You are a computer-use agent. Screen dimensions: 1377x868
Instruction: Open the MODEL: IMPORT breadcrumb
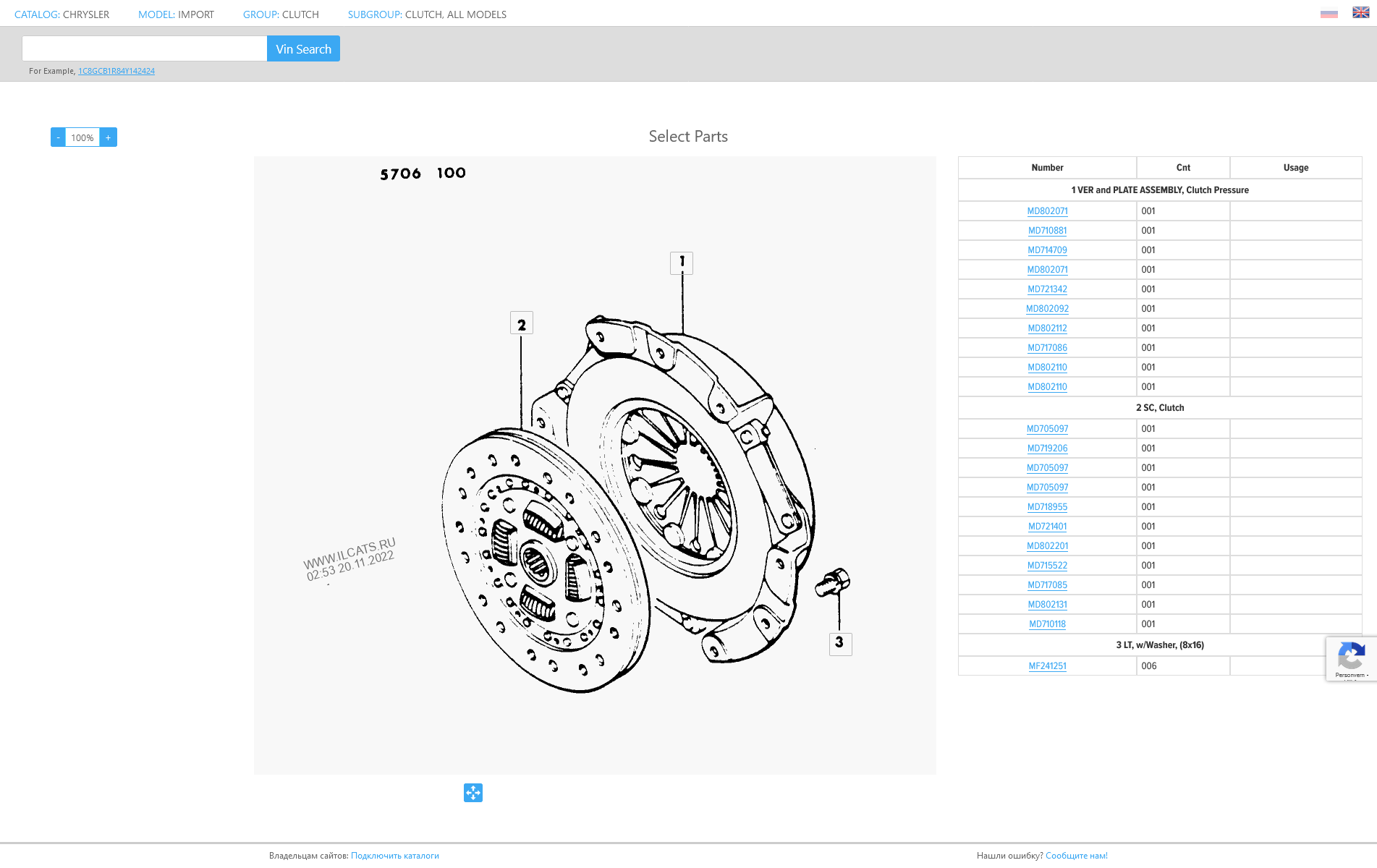(x=176, y=14)
